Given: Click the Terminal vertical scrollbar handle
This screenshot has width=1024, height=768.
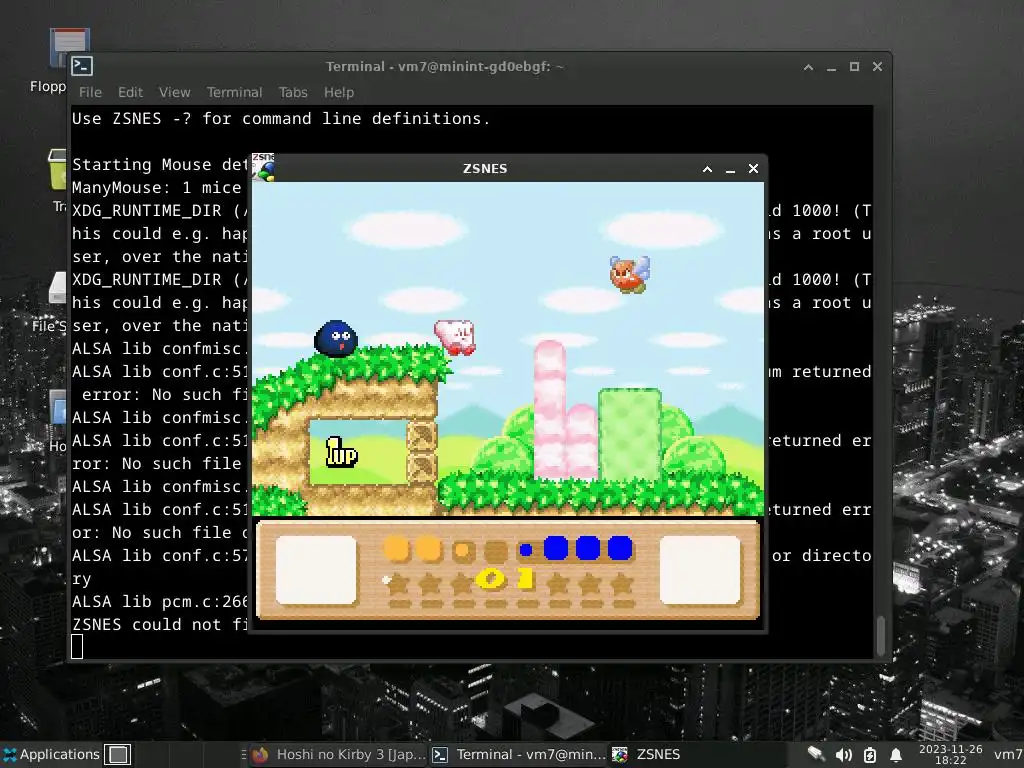Looking at the screenshot, I should (x=880, y=635).
